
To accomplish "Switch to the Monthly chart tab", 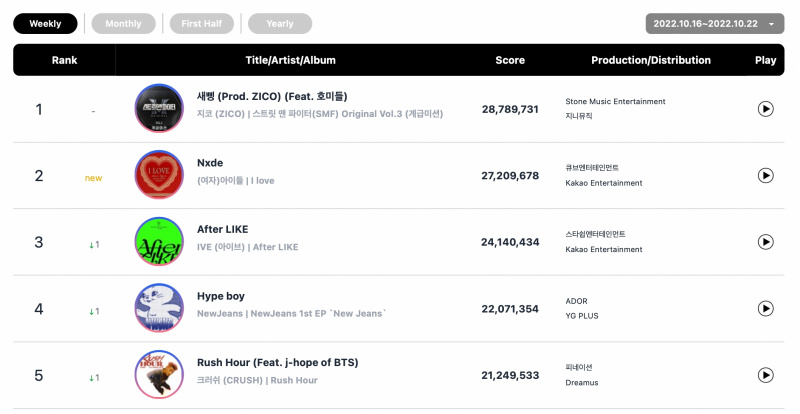I will coord(123,23).
